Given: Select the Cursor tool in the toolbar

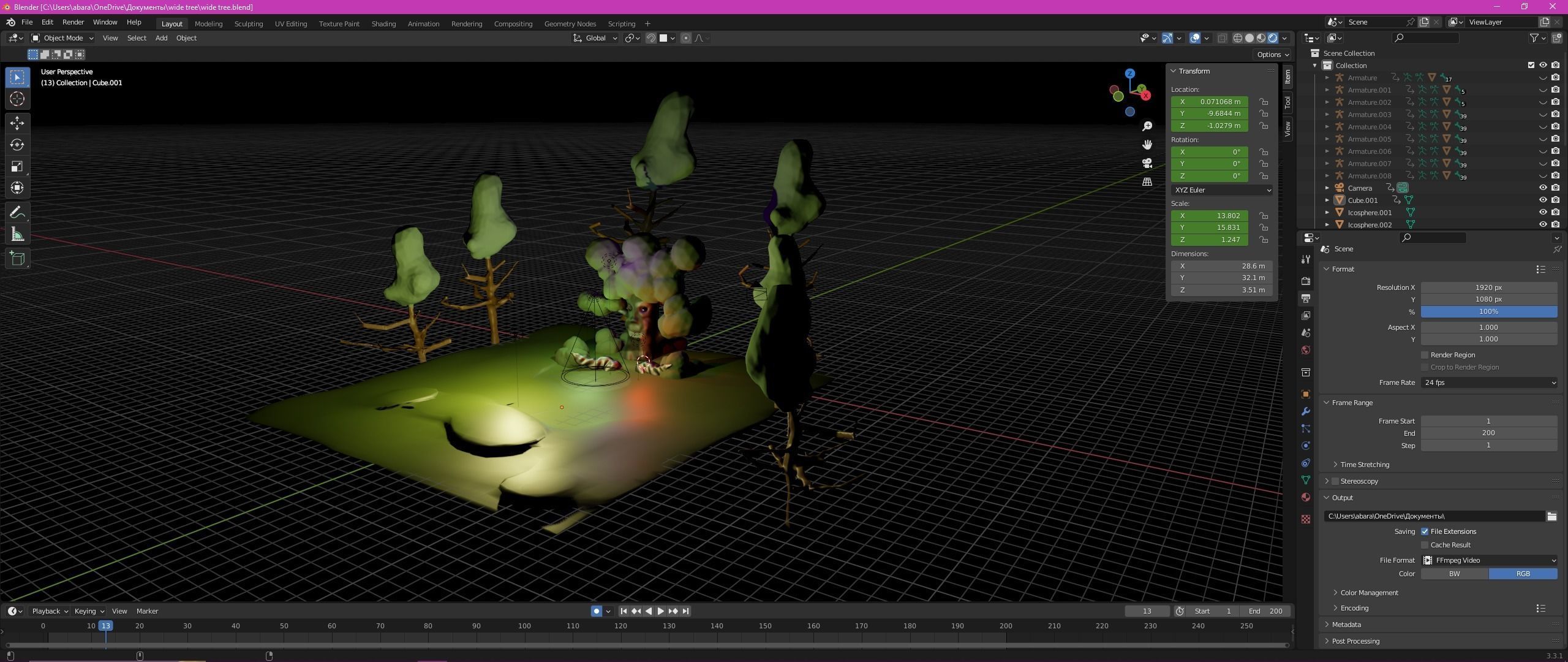Looking at the screenshot, I should click(17, 99).
